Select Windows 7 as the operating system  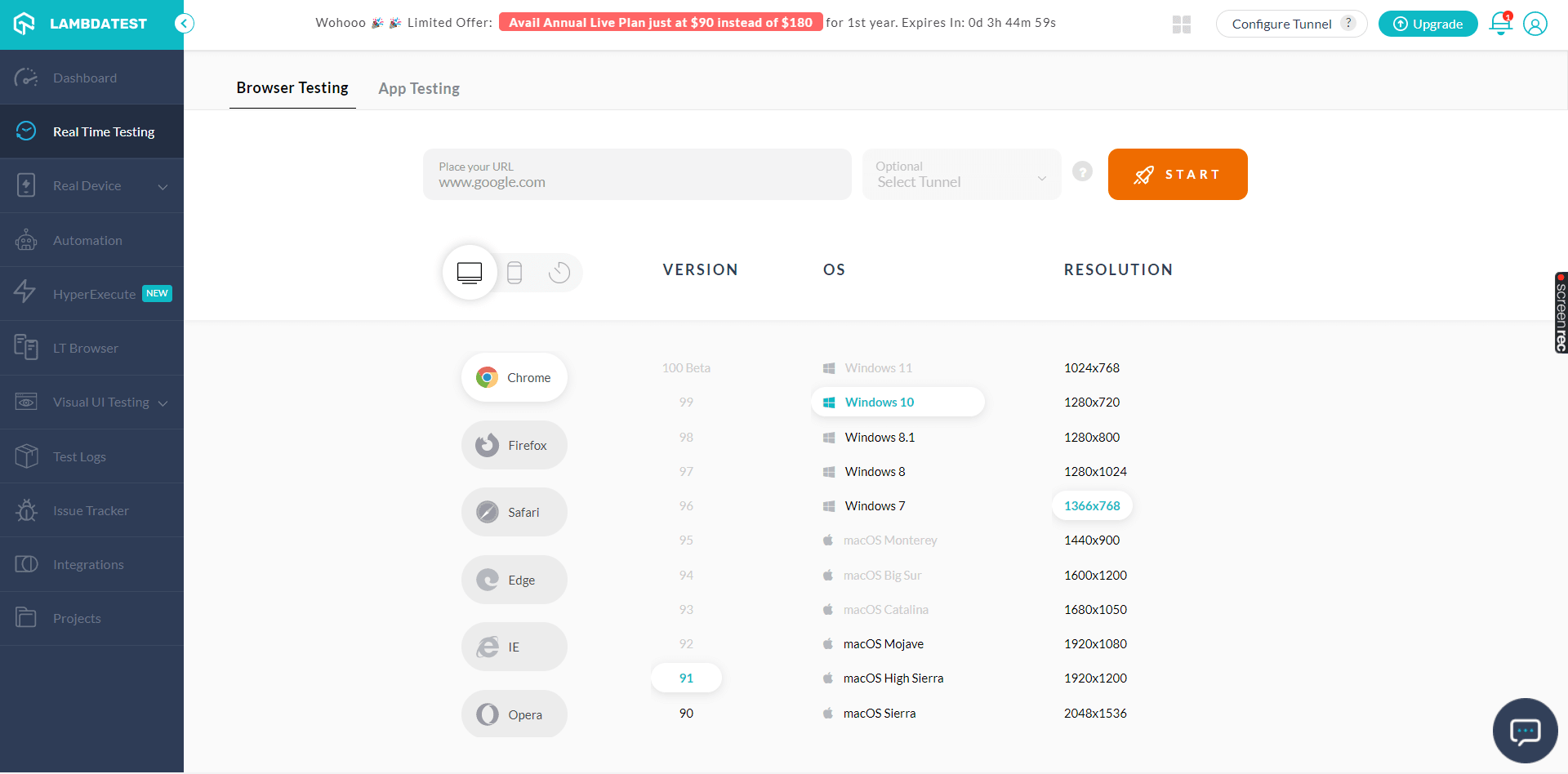tap(874, 505)
